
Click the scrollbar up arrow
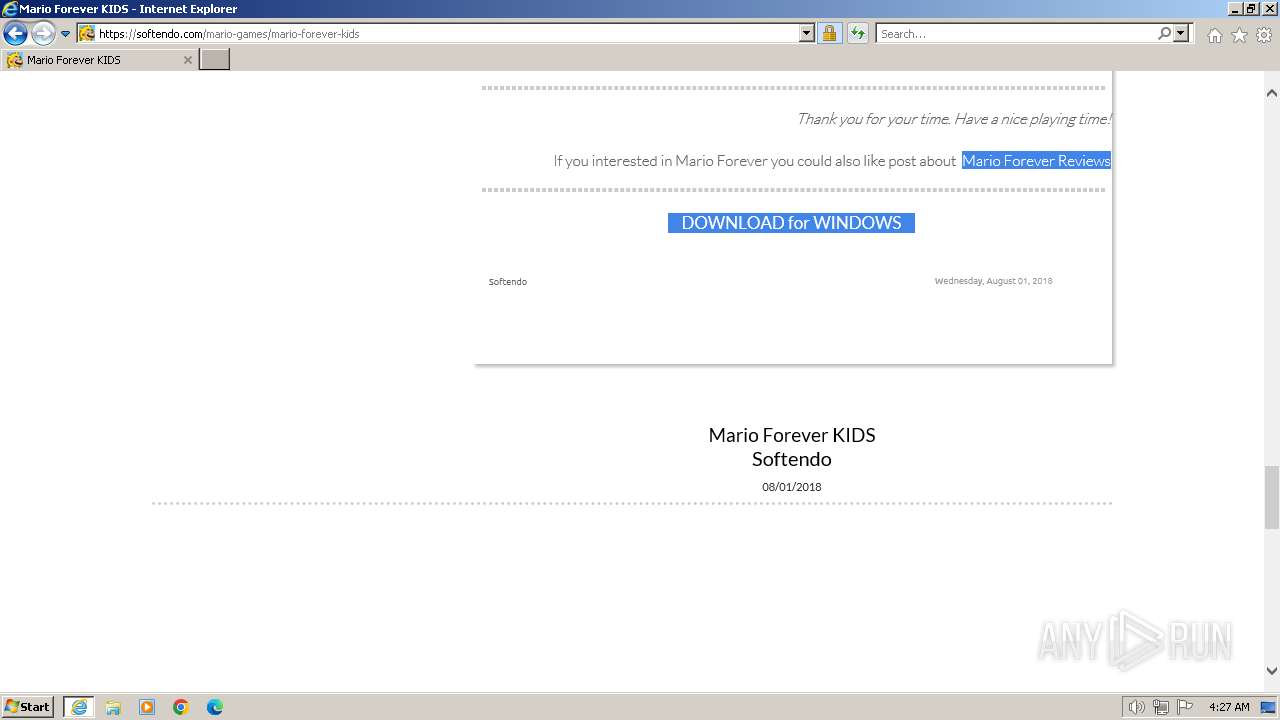tap(1272, 93)
